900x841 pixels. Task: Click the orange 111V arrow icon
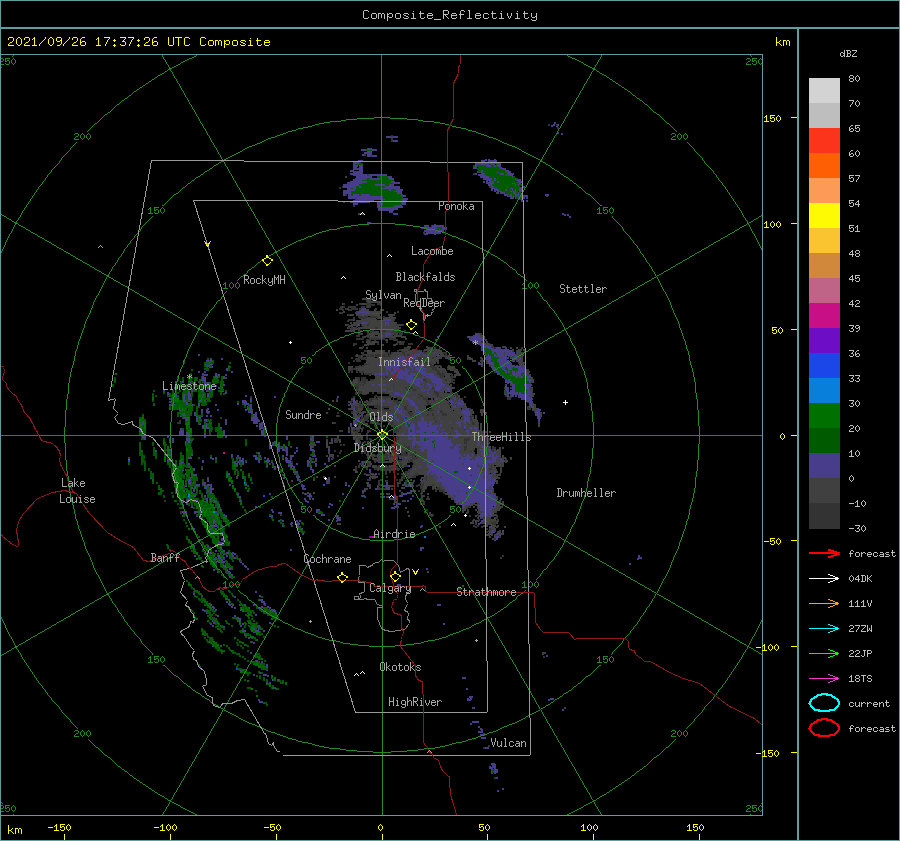(x=824, y=603)
